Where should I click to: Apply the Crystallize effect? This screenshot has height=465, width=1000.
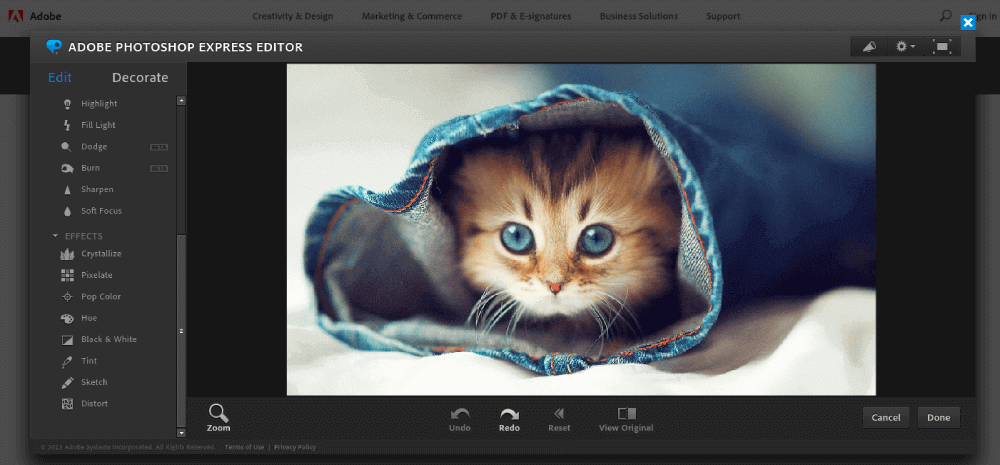100,254
